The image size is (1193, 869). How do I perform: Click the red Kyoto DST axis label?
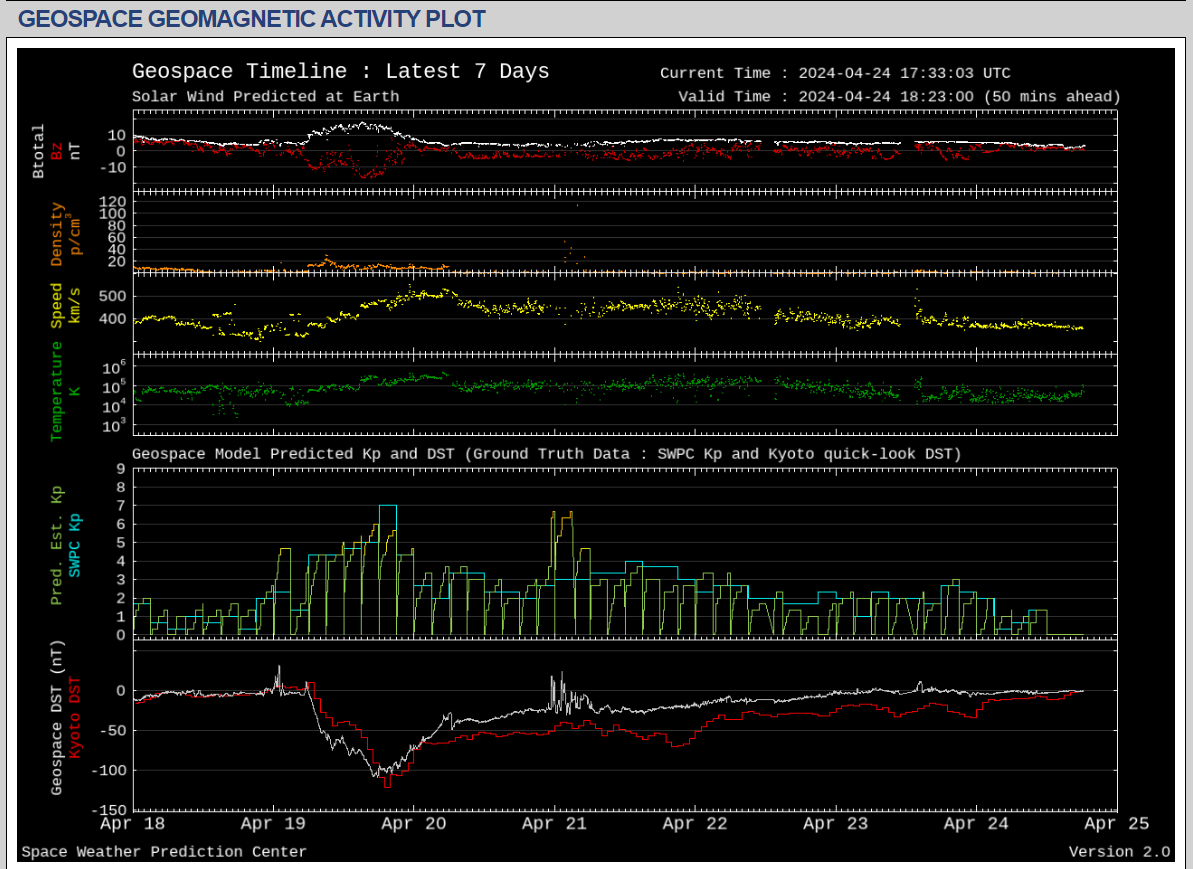click(x=74, y=716)
